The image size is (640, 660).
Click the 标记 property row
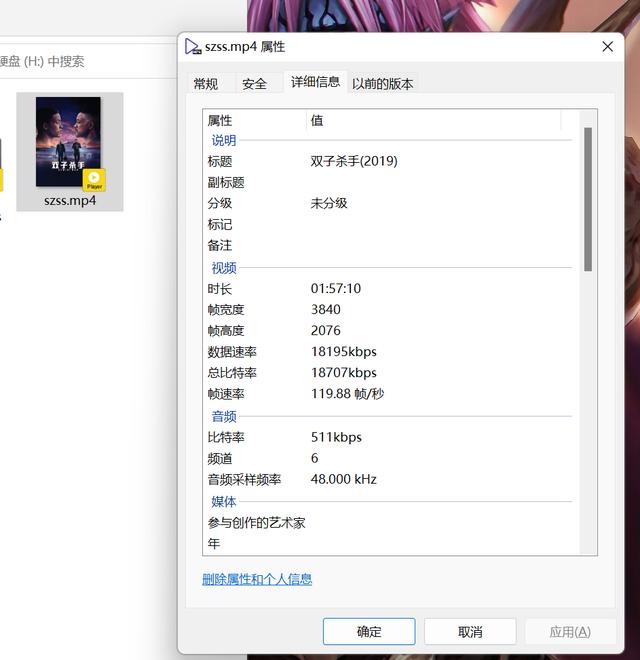(389, 224)
